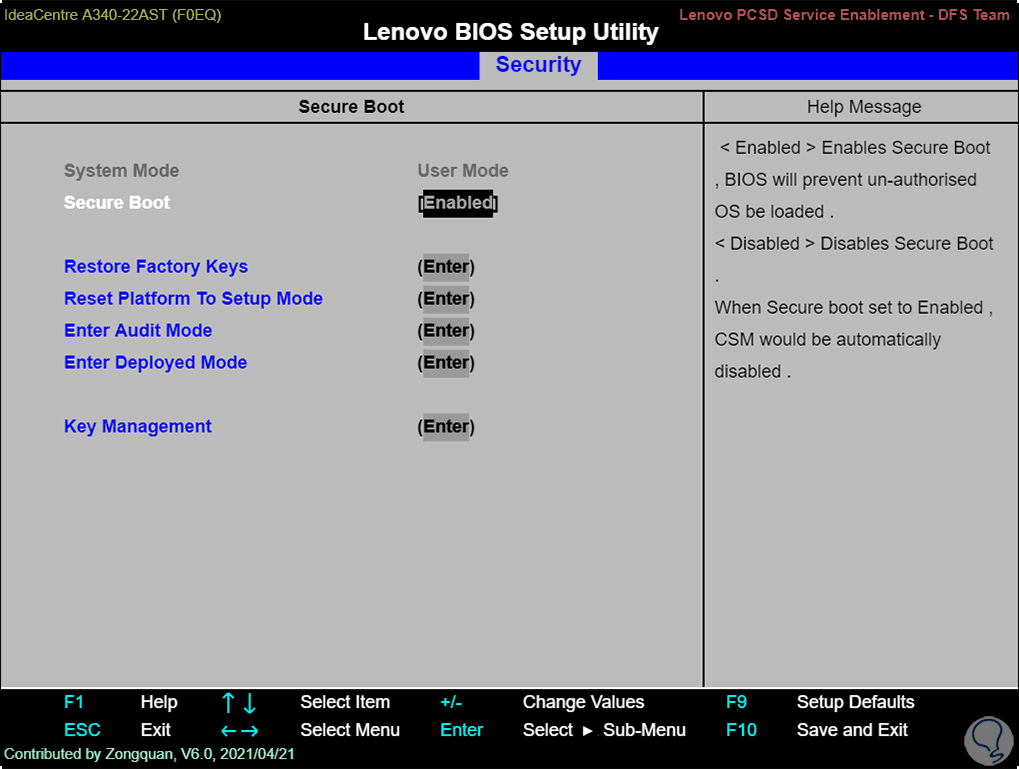Select the Security tab
The height and width of the screenshot is (769, 1019).
point(538,65)
